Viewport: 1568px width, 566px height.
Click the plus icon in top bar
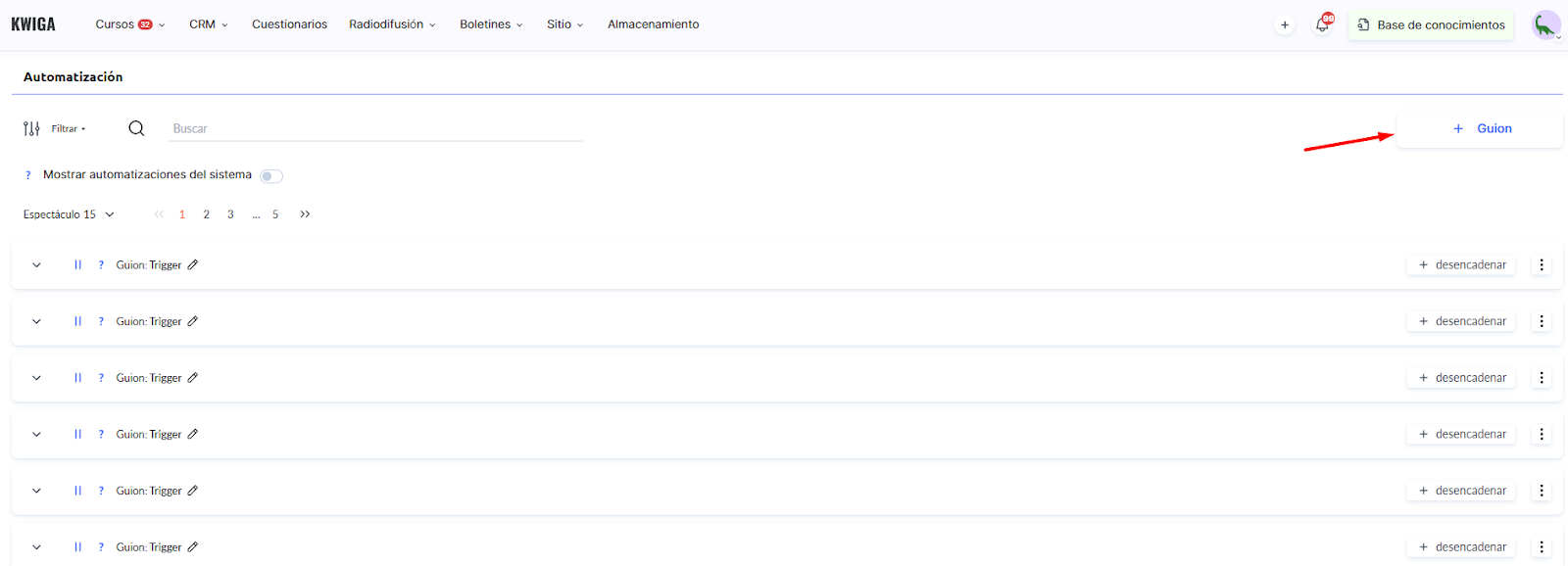point(1284,25)
